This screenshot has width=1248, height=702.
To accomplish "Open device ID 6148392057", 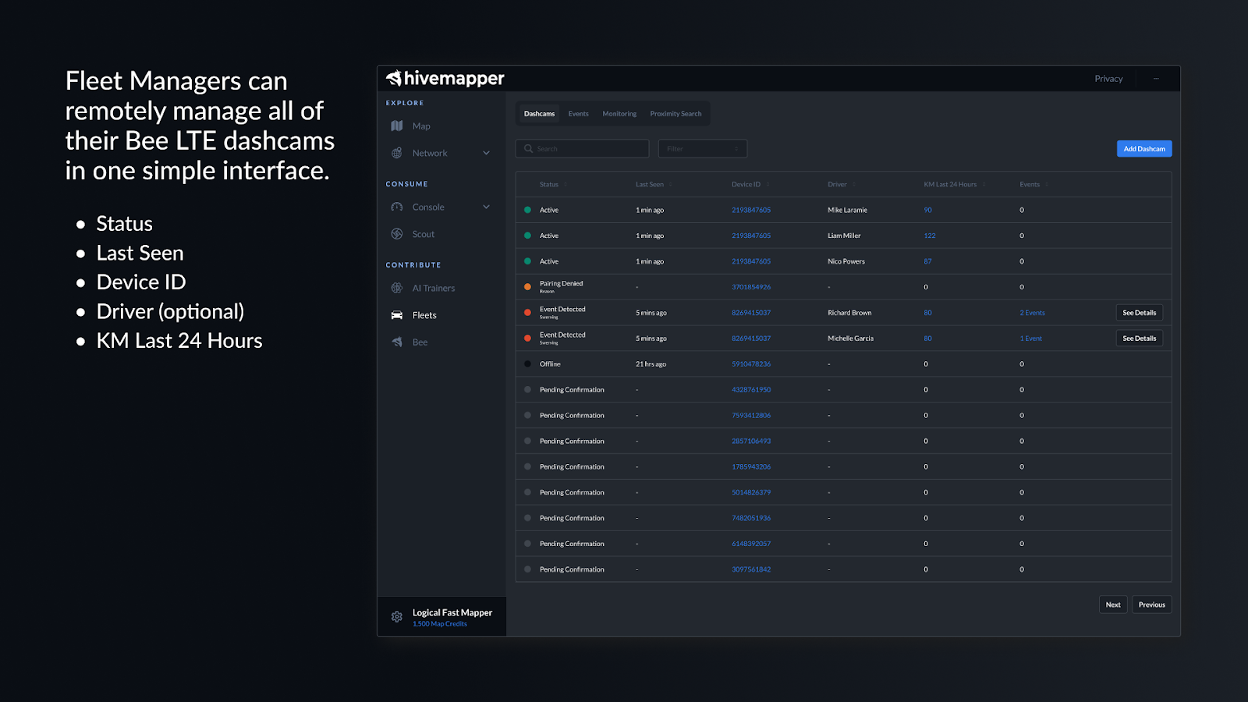I will 751,544.
